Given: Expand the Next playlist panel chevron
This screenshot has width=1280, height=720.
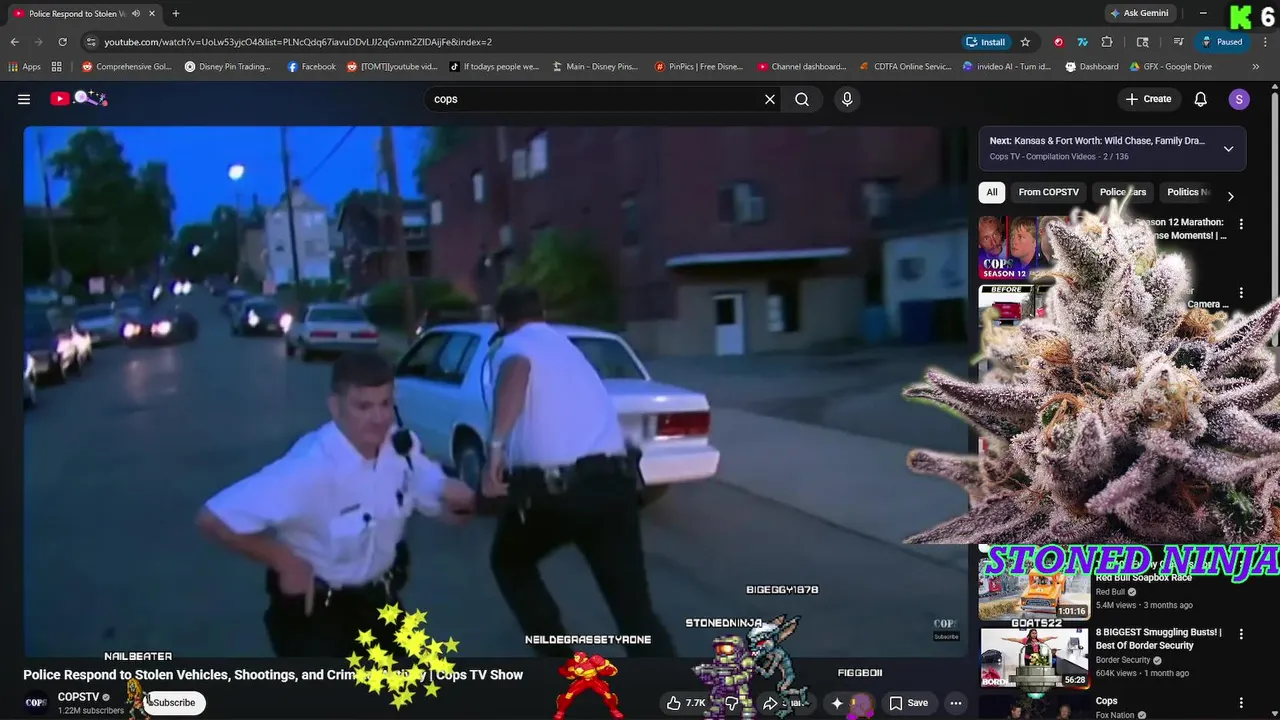Looking at the screenshot, I should coord(1228,149).
